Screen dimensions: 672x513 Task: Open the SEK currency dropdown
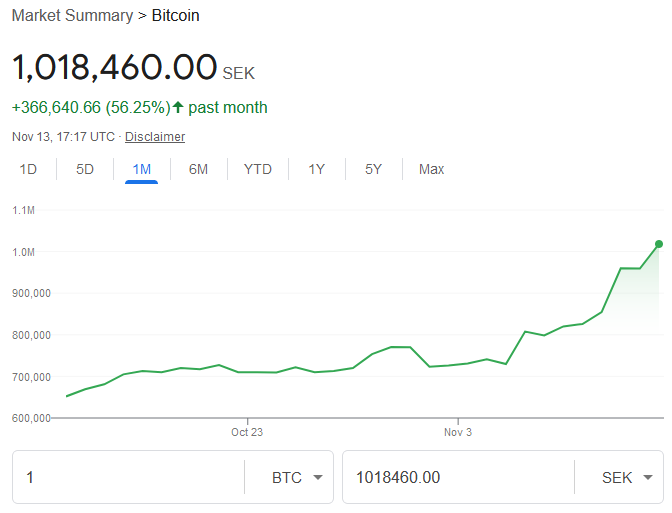pos(627,477)
